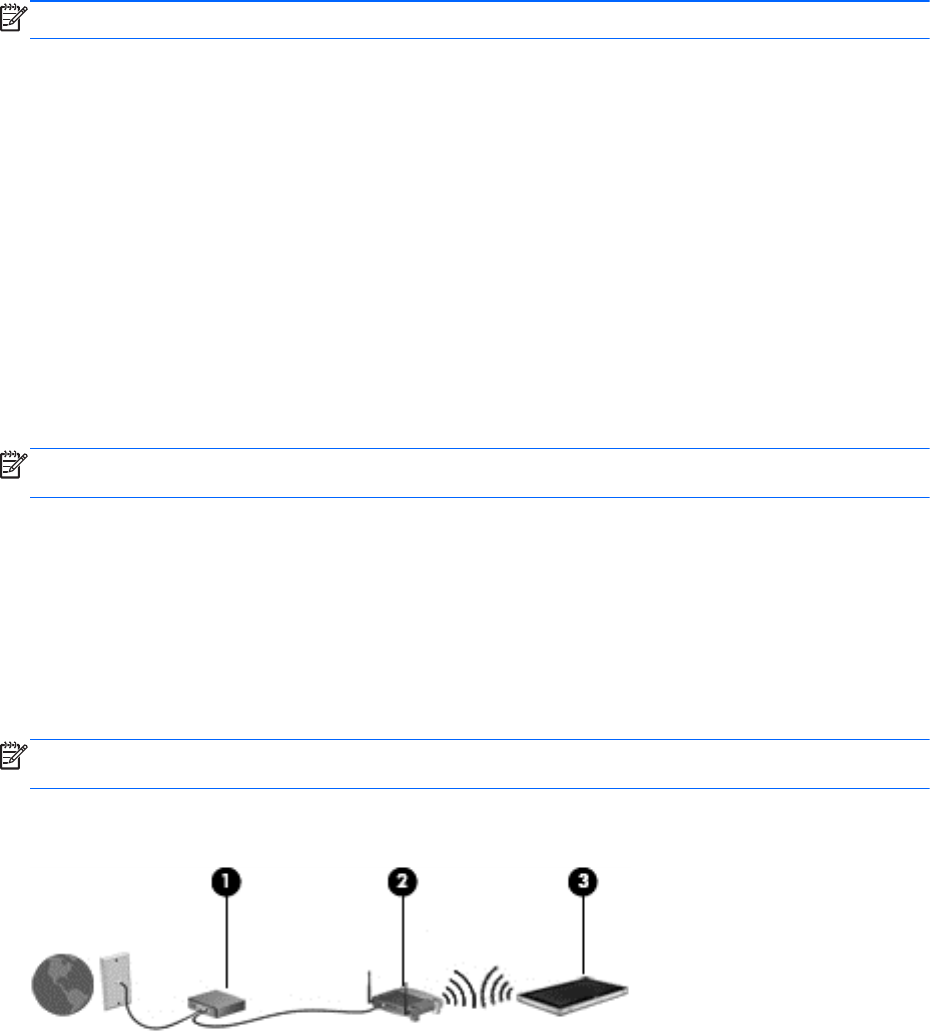Viewport: 930px width, 1033px height.
Task: Click the topmost note pencil icon
Action: click(13, 18)
